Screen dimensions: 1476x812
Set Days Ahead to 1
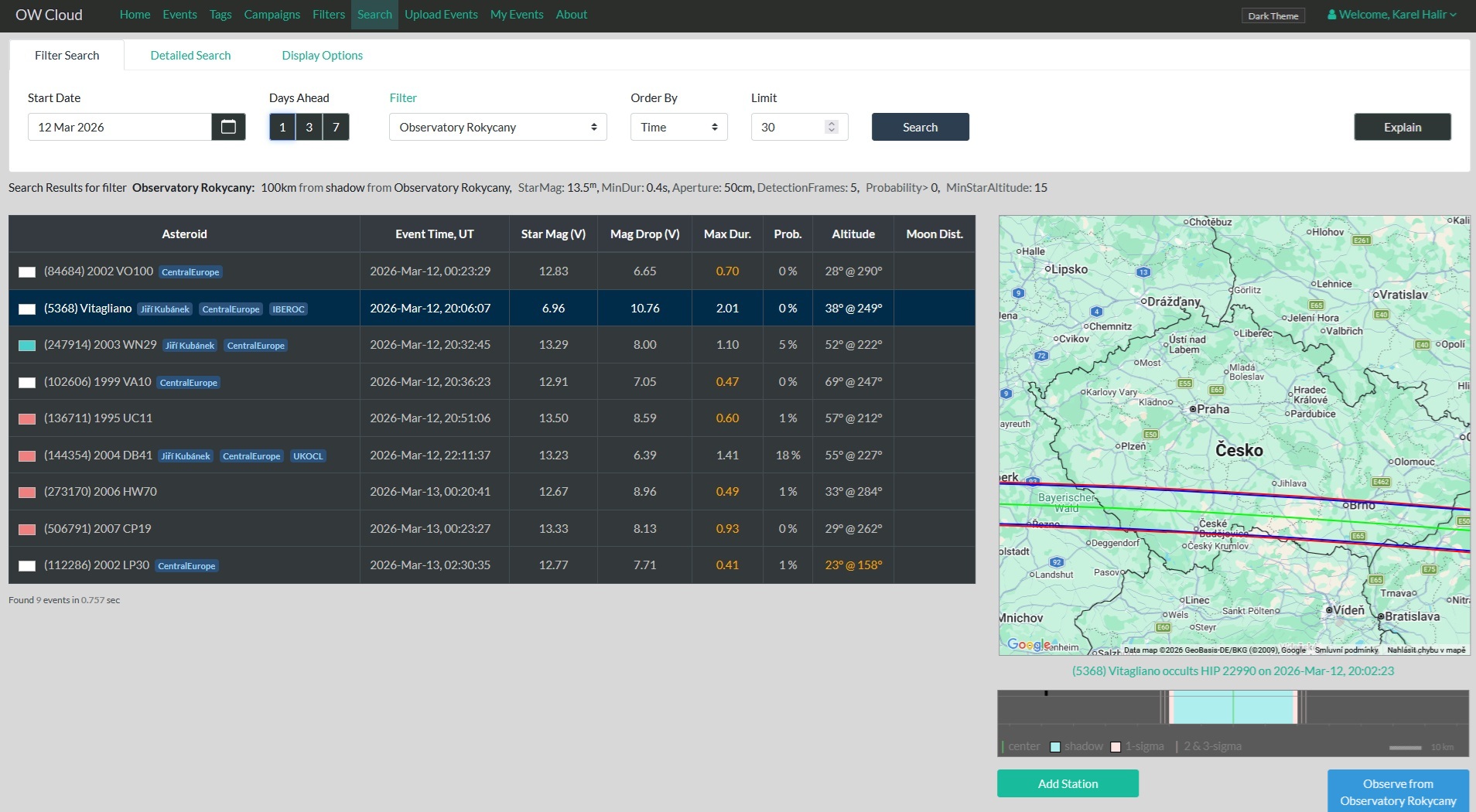coord(282,127)
